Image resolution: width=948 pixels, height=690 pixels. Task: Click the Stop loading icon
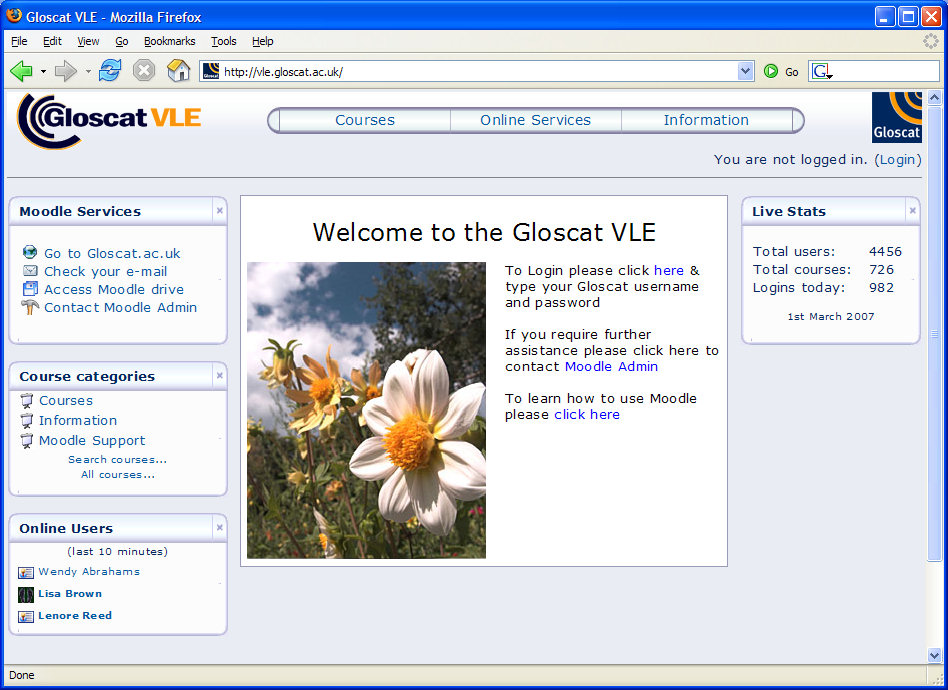click(144, 71)
